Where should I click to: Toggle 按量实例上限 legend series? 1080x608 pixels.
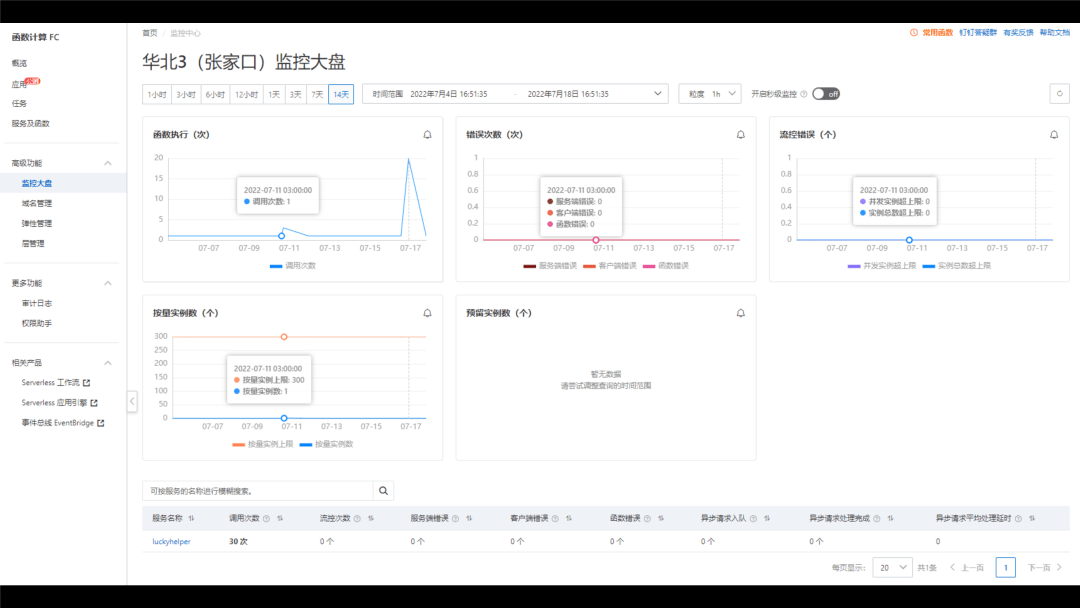pyautogui.click(x=262, y=444)
